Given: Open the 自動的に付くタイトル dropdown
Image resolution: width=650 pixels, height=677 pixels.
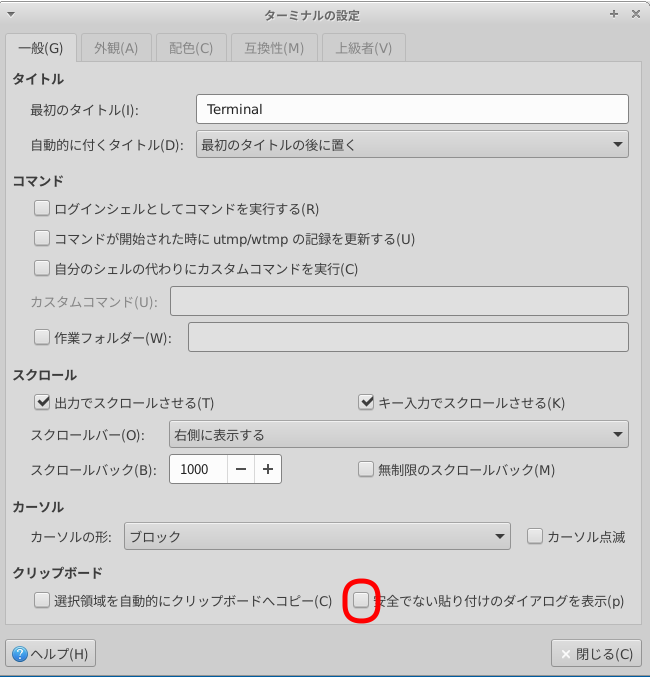Looking at the screenshot, I should pyautogui.click(x=412, y=145).
